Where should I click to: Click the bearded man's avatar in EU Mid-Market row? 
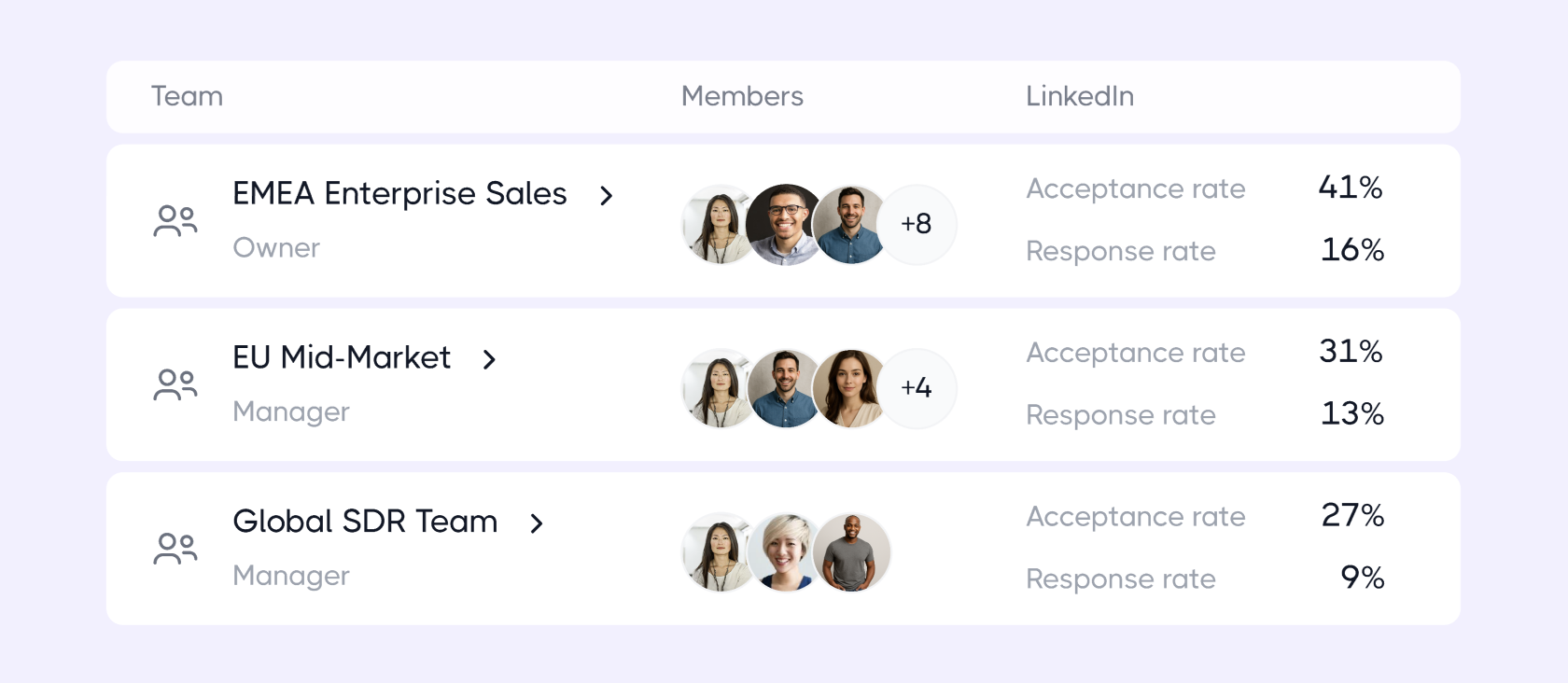785,388
